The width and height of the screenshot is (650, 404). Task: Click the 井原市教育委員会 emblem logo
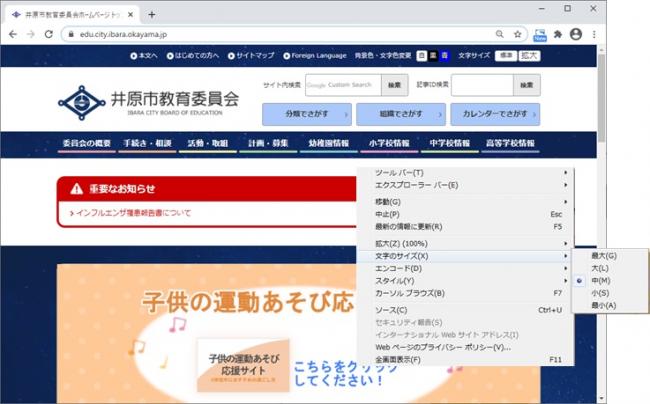(x=82, y=103)
